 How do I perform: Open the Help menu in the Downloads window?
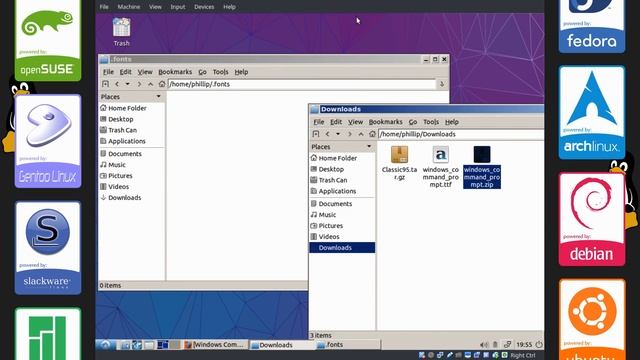[x=452, y=122]
